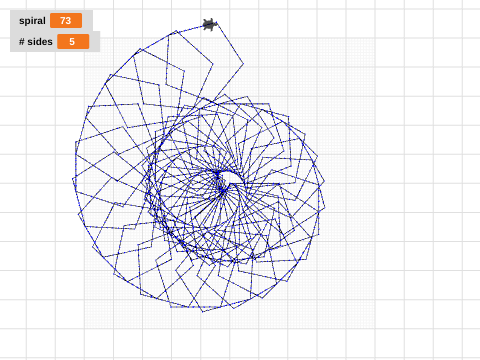480x360 pixels.
Task: Click the leftmost corner of the spiral
Action: [73, 179]
